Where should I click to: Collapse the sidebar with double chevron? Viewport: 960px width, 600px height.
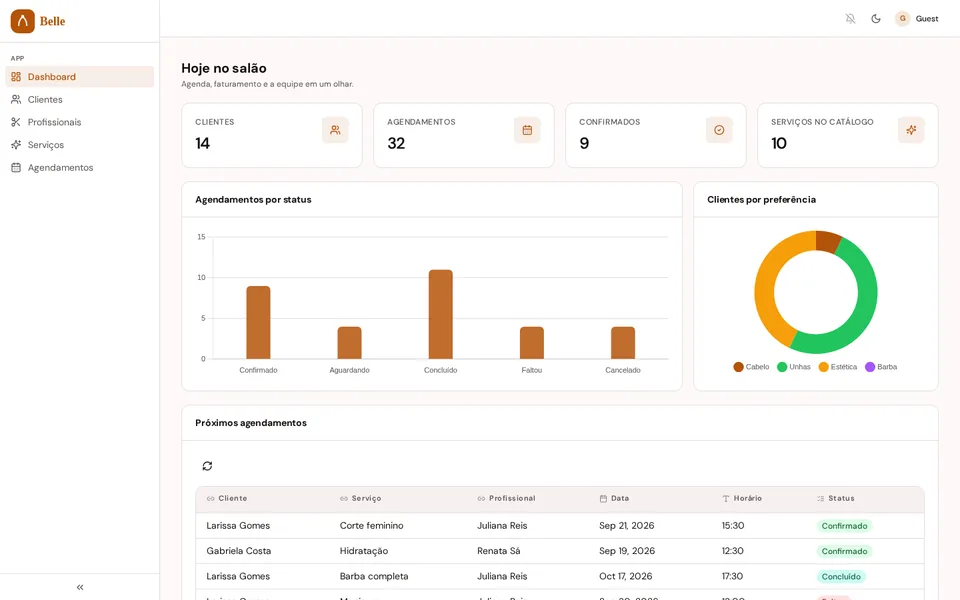coord(80,587)
